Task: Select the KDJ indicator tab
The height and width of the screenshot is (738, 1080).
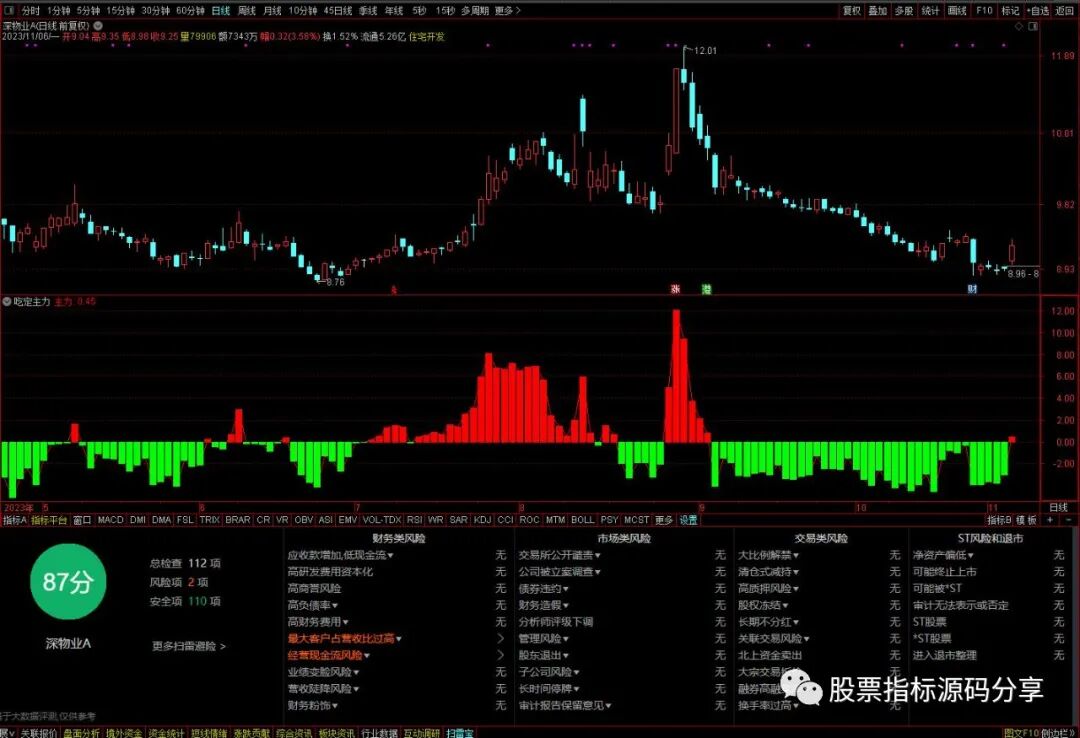Action: (482, 520)
